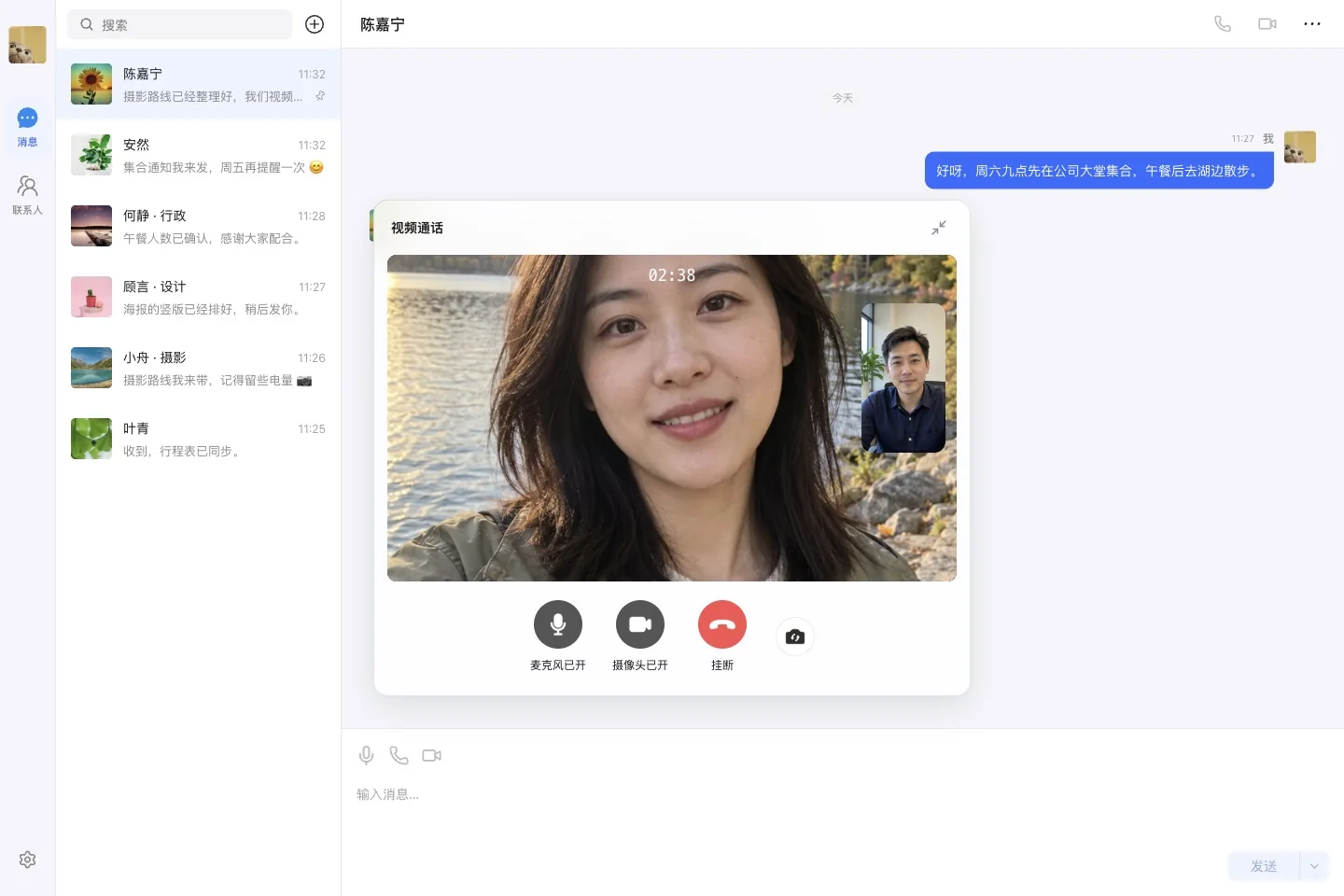The image size is (1344, 896).
Task: Click the video icon in the message toolbar
Action: (431, 755)
